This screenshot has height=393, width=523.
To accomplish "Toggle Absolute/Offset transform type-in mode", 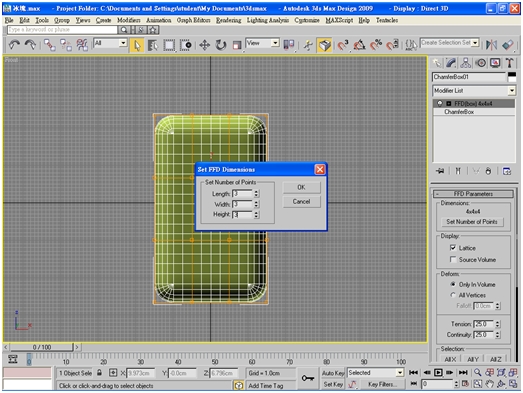I will [x=113, y=373].
